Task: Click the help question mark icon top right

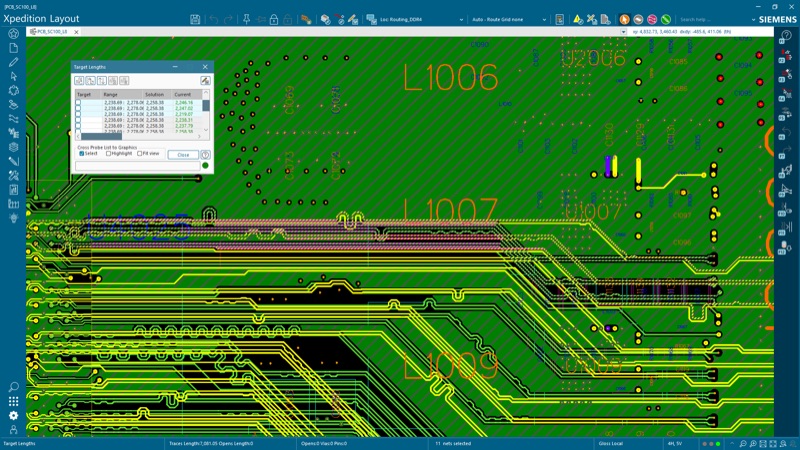Action: coord(786,35)
